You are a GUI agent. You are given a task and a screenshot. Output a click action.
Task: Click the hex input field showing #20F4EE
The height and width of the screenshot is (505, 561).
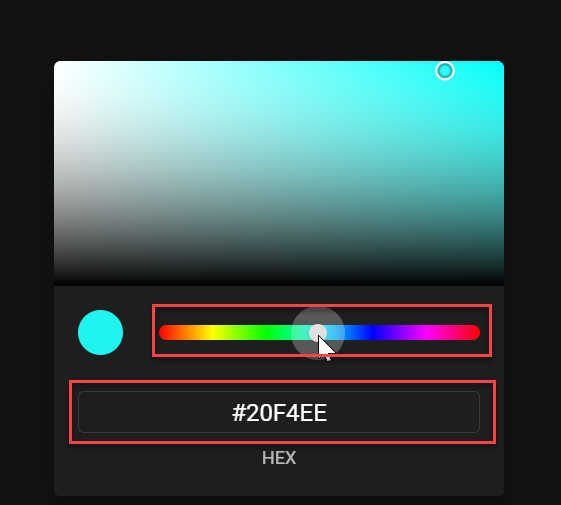[279, 412]
